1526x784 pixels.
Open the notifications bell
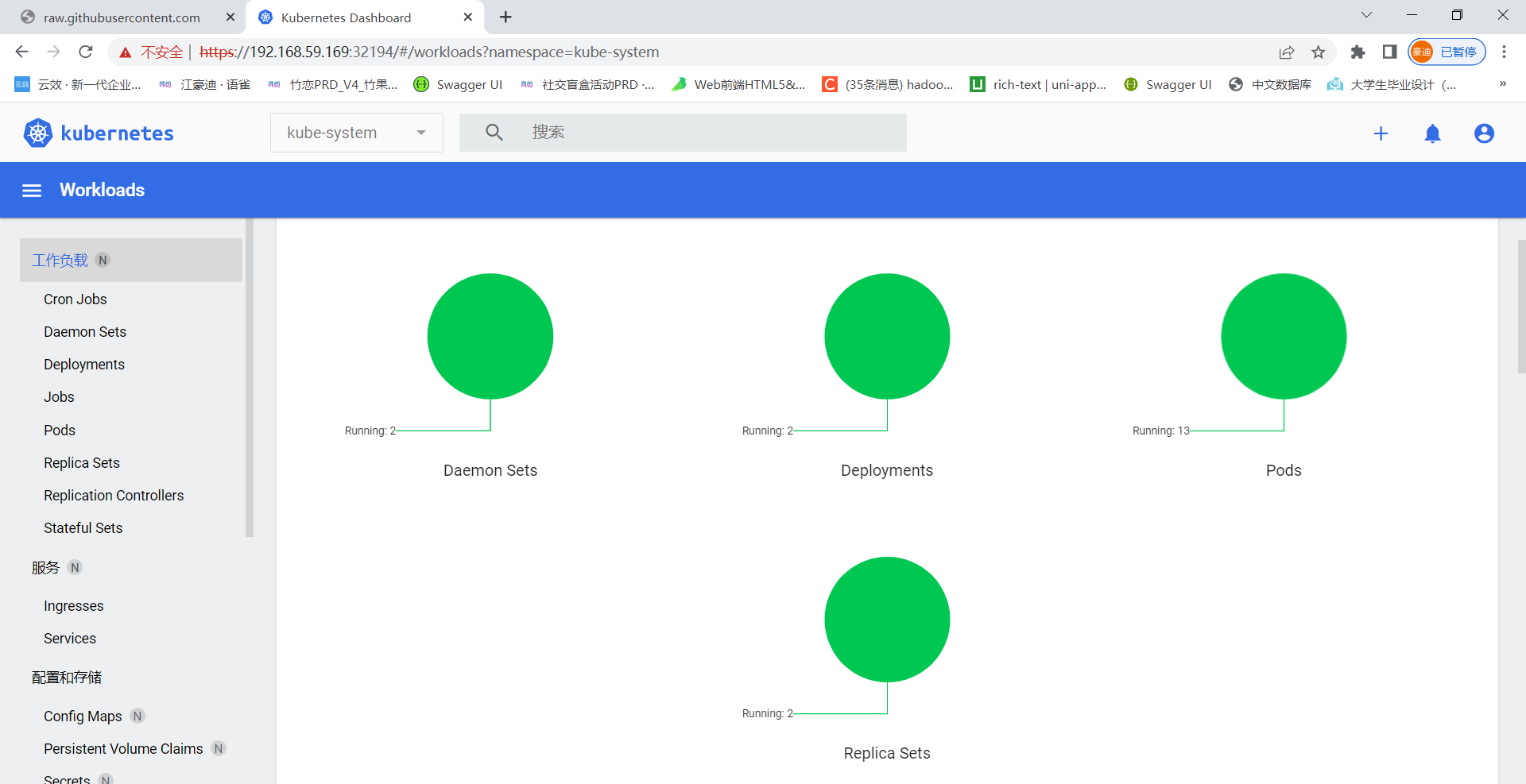click(x=1432, y=133)
